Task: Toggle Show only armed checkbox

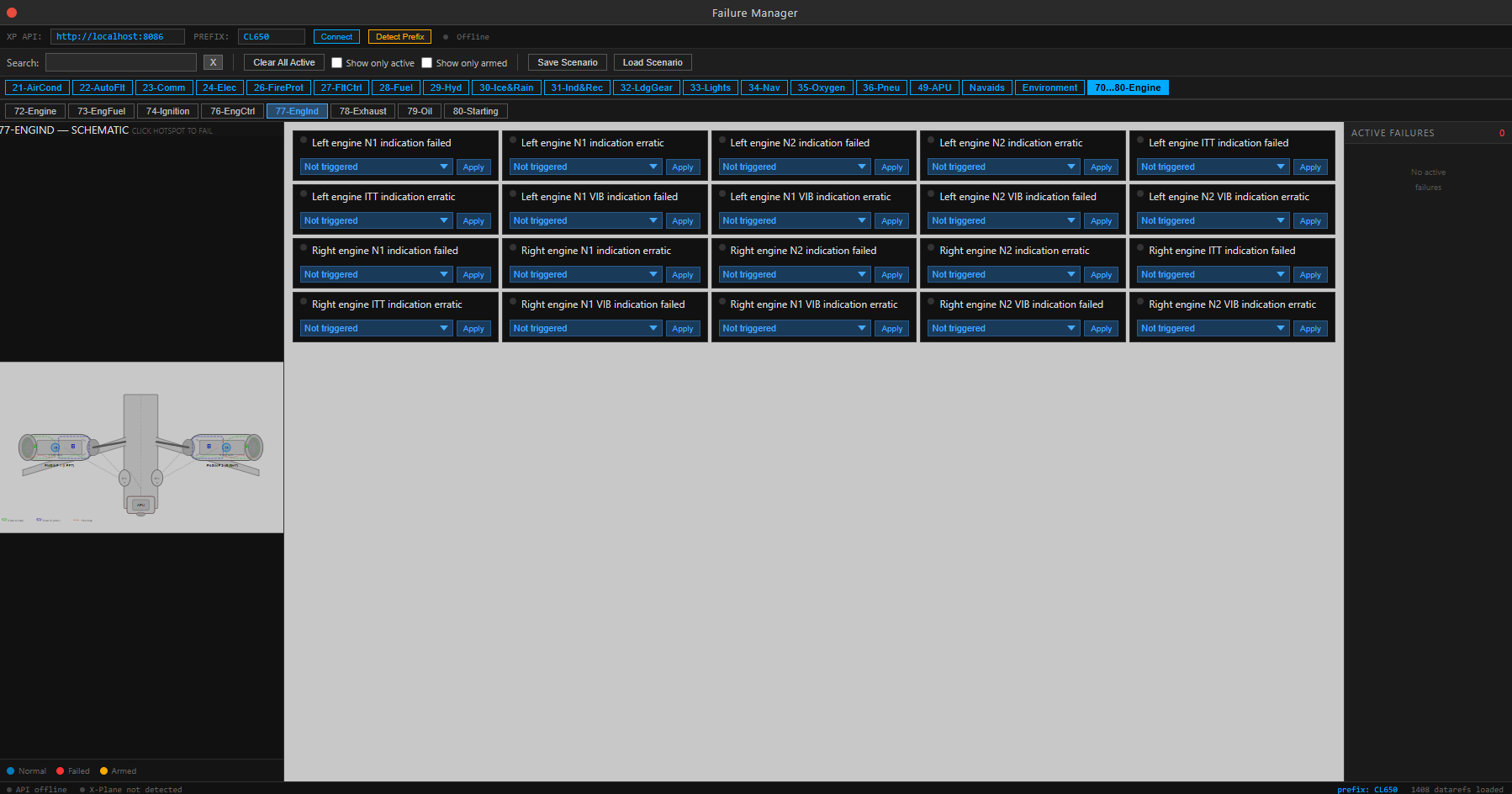Action: (x=427, y=63)
